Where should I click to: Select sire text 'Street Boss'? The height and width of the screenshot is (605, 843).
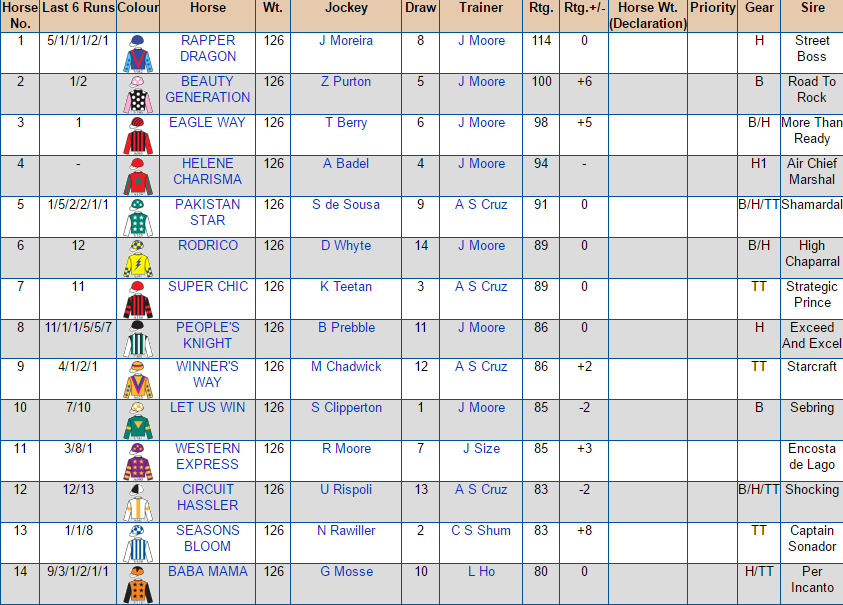(x=812, y=48)
